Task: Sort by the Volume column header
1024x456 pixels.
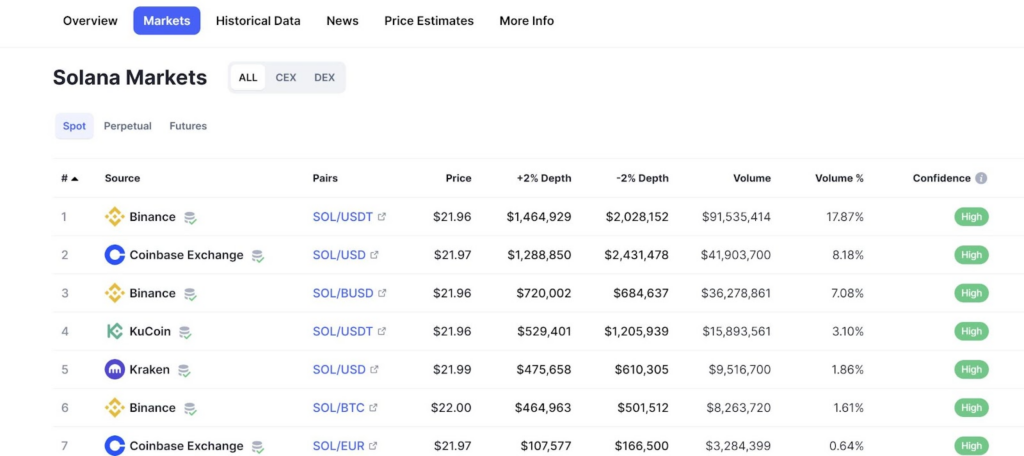Action: click(752, 178)
